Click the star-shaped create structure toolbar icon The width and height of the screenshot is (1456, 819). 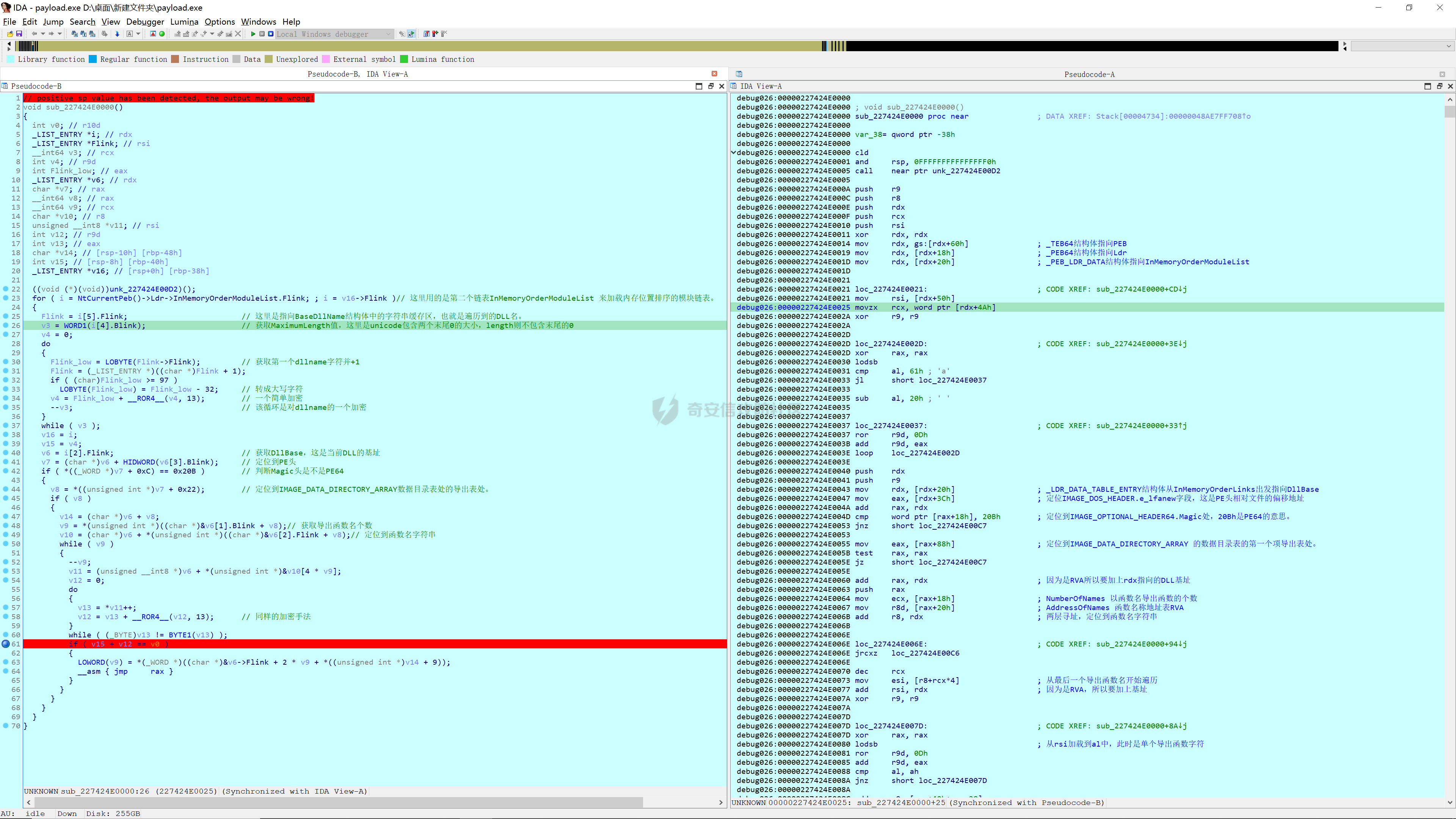[220, 34]
